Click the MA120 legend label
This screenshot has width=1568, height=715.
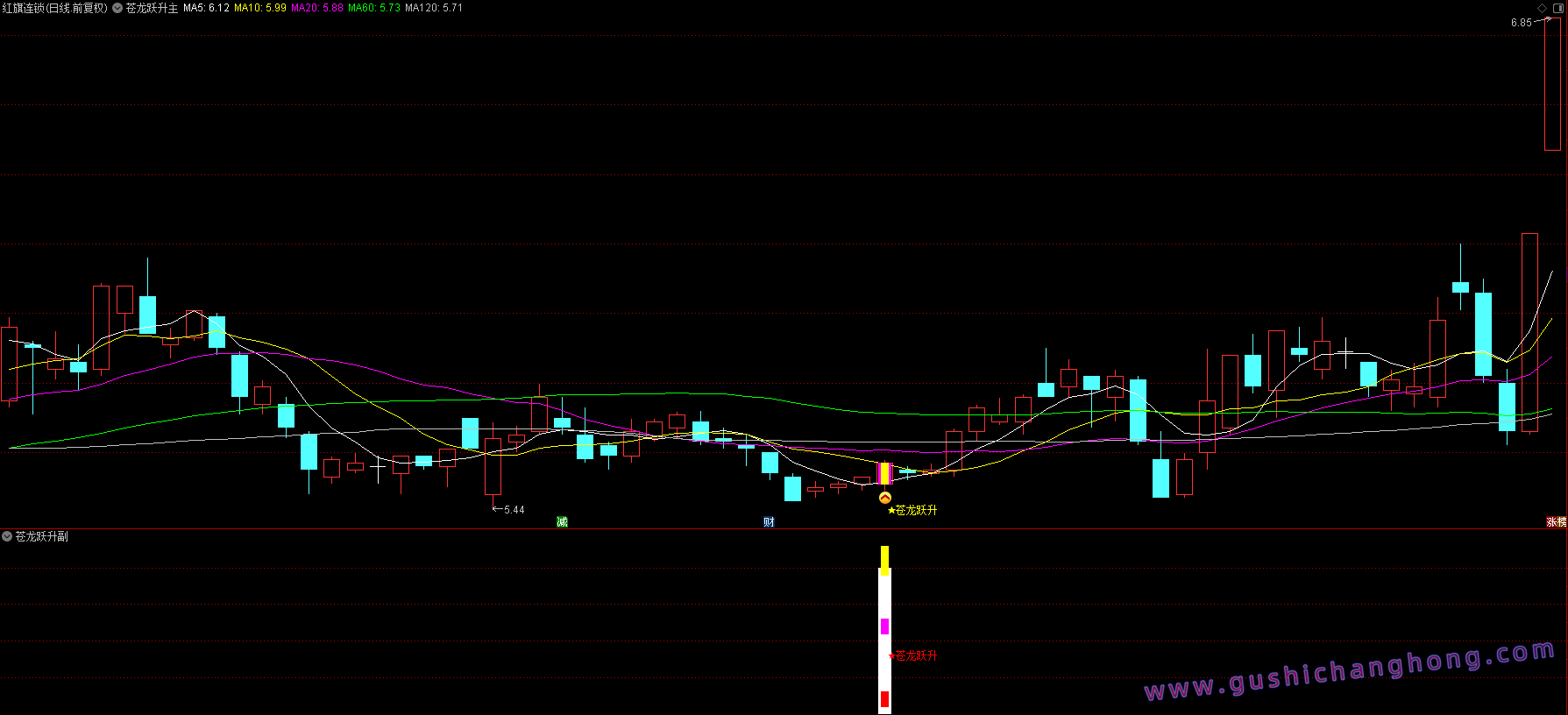click(x=433, y=8)
